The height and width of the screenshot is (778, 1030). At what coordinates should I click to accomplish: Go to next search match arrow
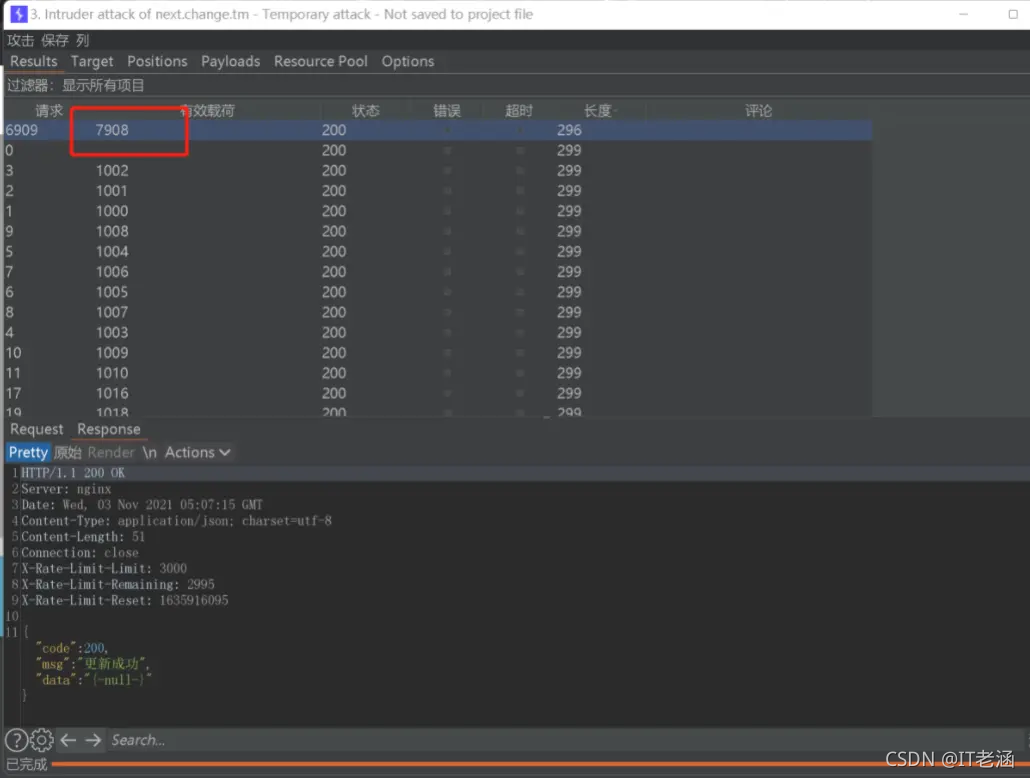[93, 740]
